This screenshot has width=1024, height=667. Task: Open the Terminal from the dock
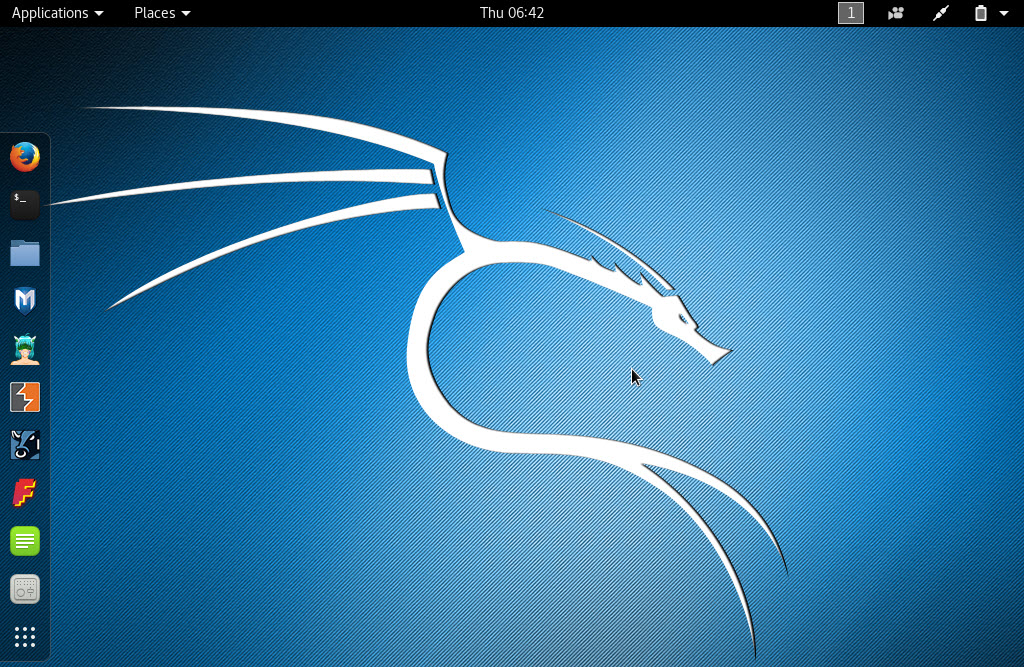click(x=25, y=205)
